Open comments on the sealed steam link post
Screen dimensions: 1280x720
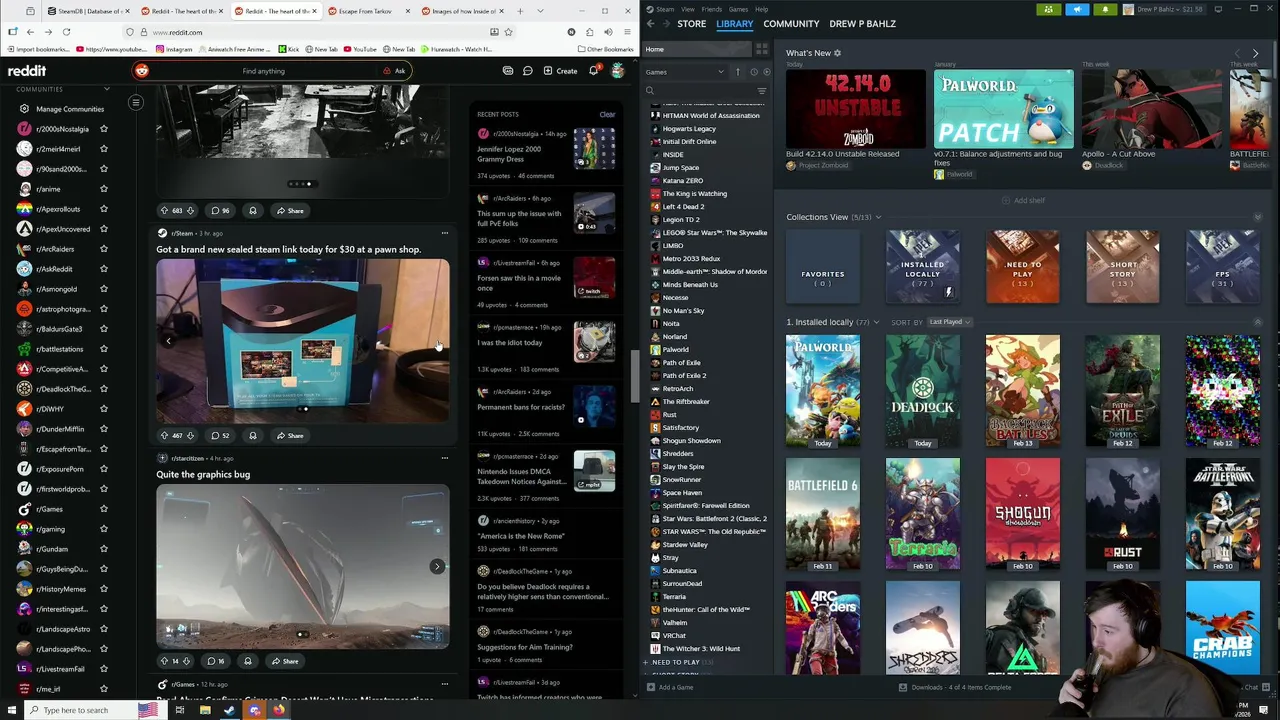[220, 436]
